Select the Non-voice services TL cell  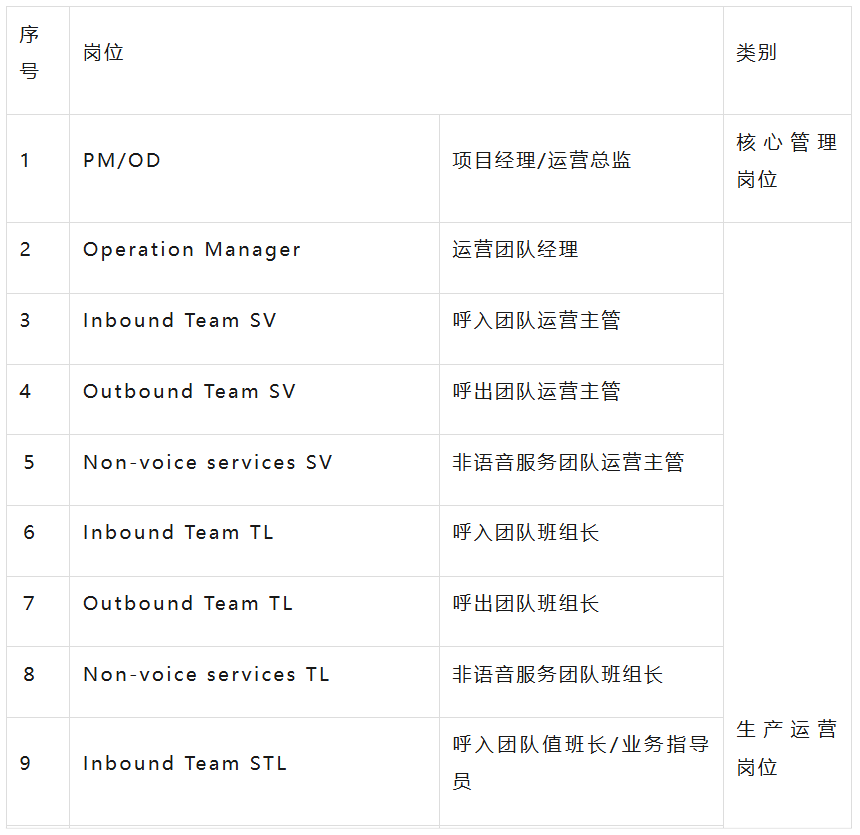(254, 682)
